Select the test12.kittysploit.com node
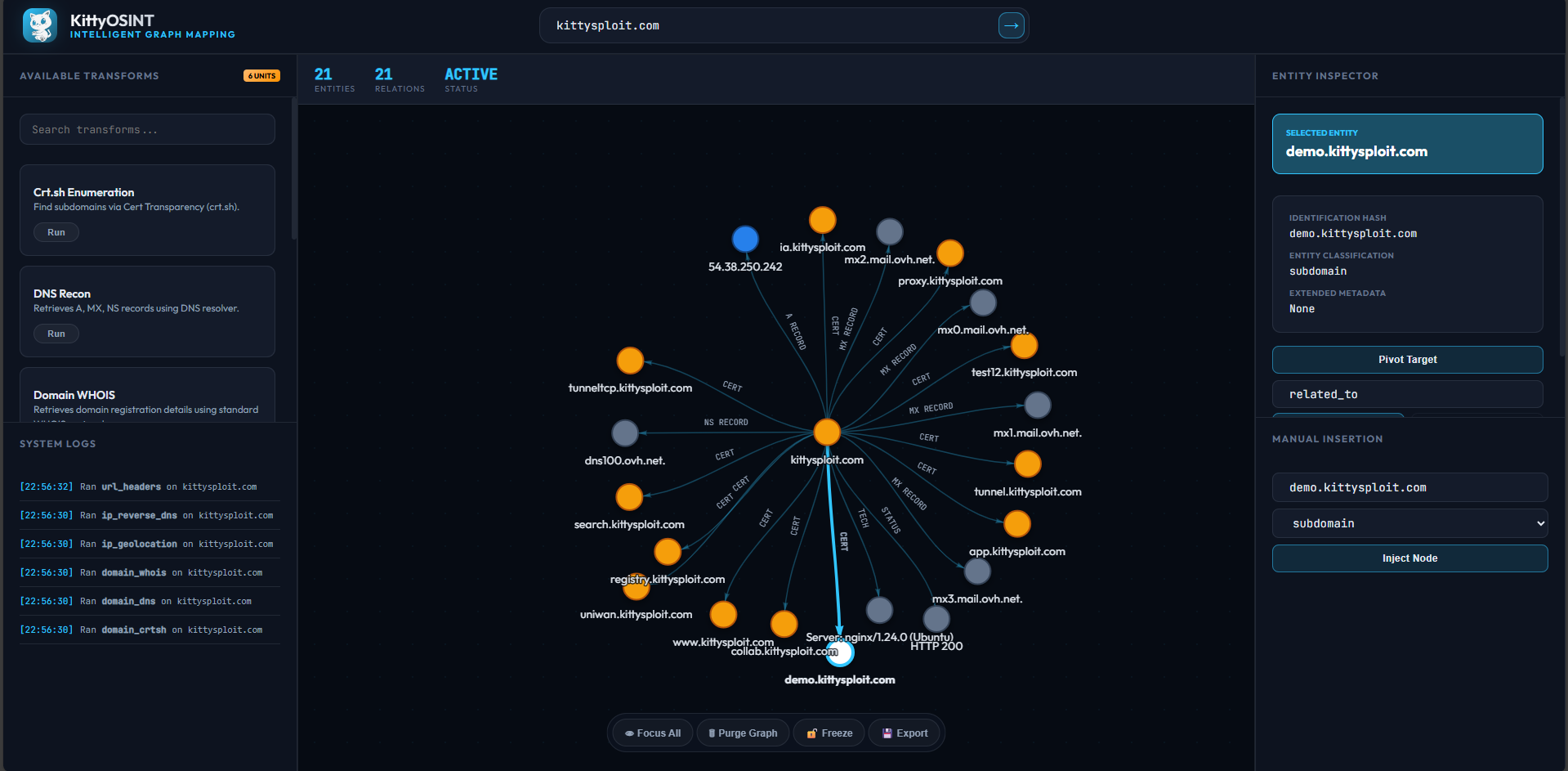Viewport: 1568px width, 771px height. click(x=1024, y=346)
